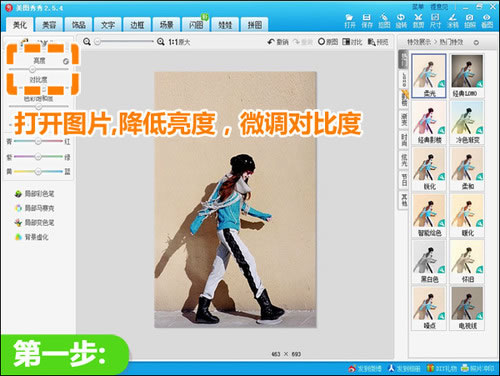Apply the 经典LOMO effect thumbnail
This screenshot has width=500, height=376.
pos(467,76)
